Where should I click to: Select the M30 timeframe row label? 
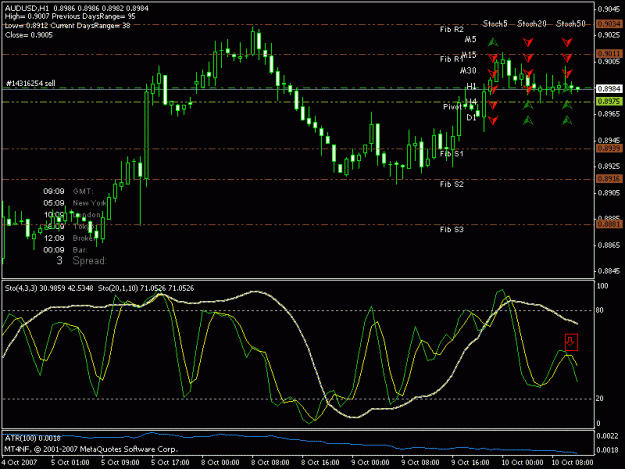(468, 71)
